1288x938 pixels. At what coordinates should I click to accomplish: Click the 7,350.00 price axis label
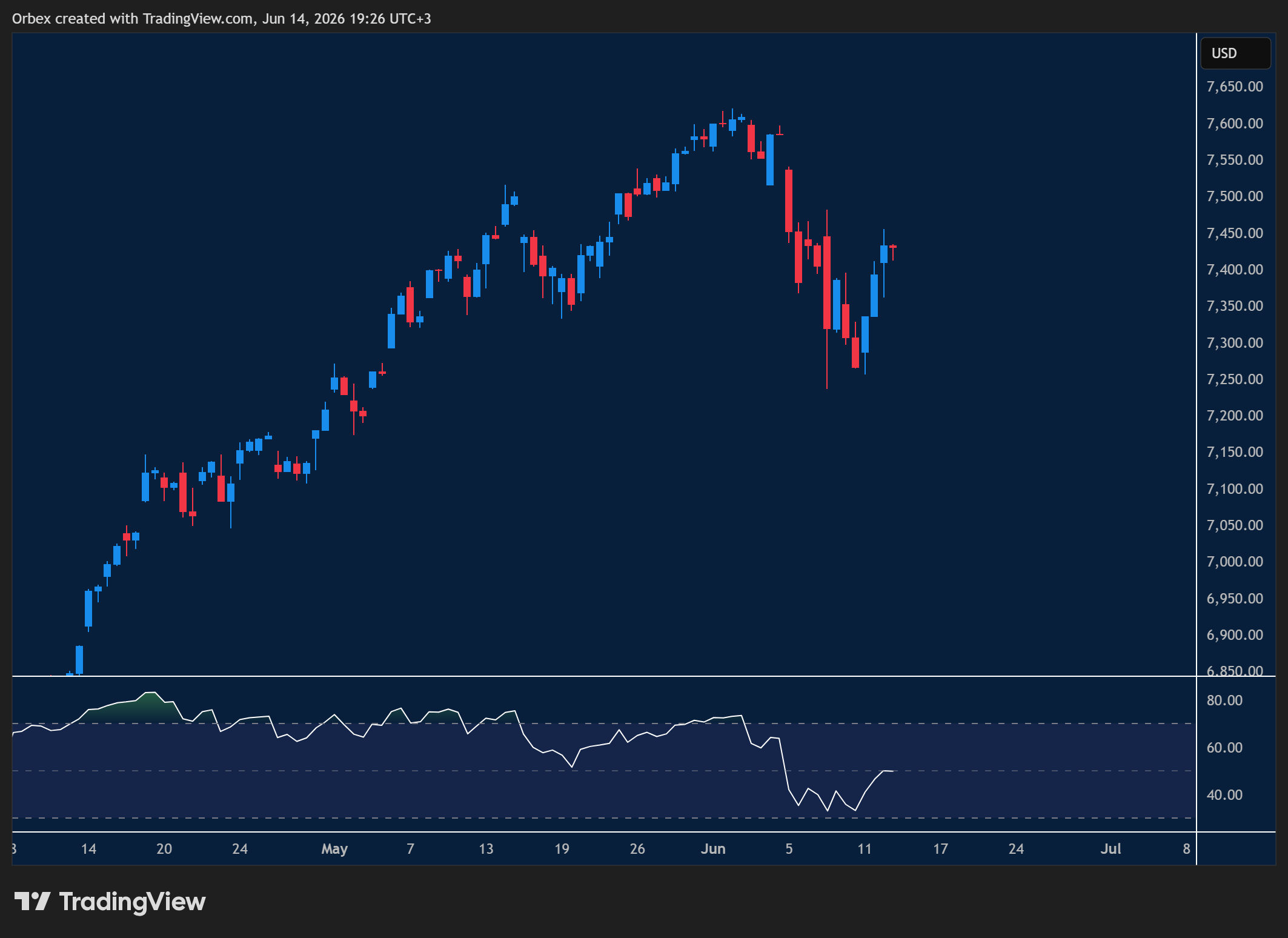(x=1235, y=306)
